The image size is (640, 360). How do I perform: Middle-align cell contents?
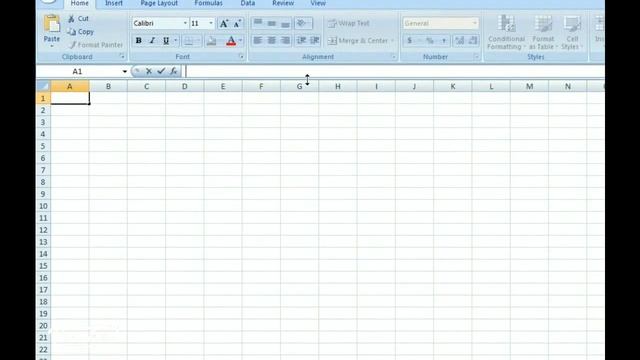(271, 23)
